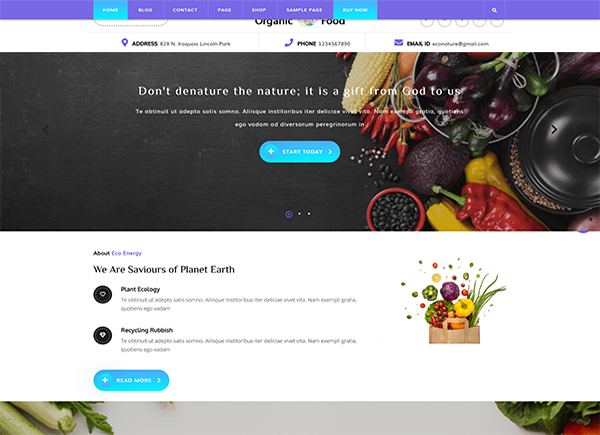Screen dimensions: 600x435
Task: Select the second slider pagination dot
Action: [299, 214]
